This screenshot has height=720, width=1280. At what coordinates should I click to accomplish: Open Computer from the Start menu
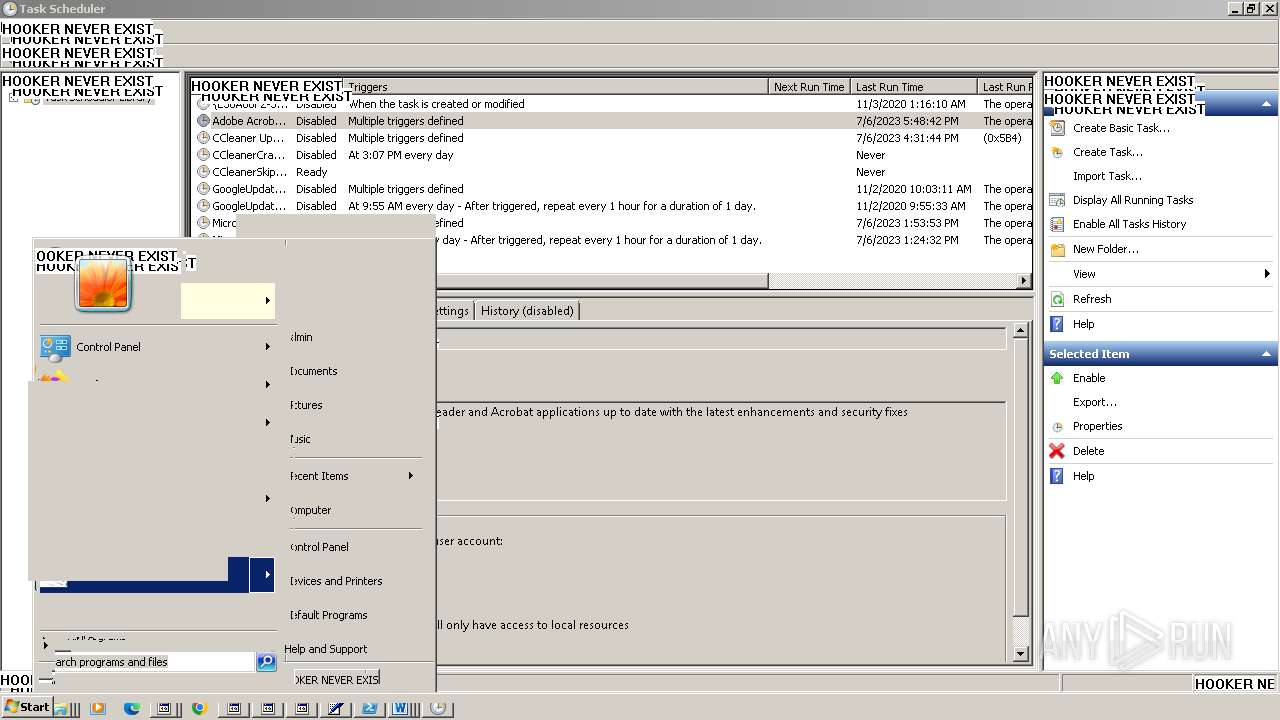coord(310,510)
